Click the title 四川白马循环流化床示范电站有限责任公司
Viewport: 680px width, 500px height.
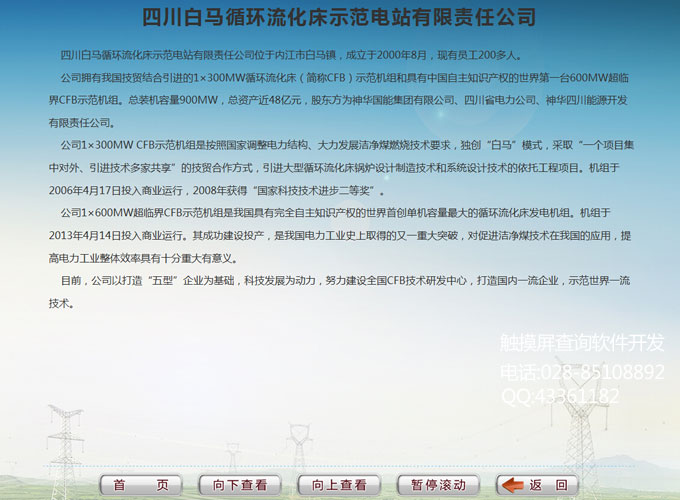[x=339, y=17]
